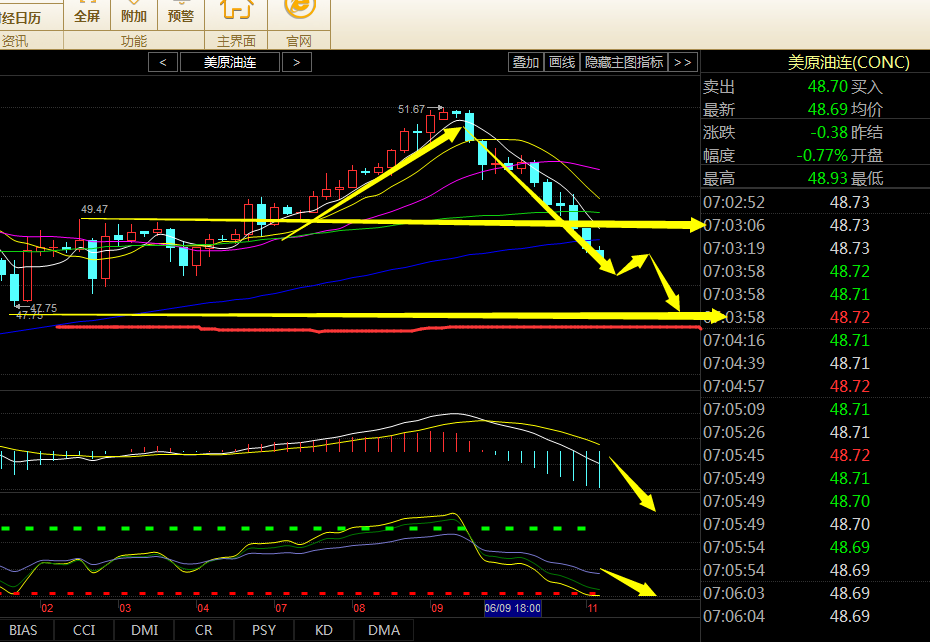
Task: Toggle 隐藏主图指标 main chart indicators
Action: pyautogui.click(x=624, y=62)
